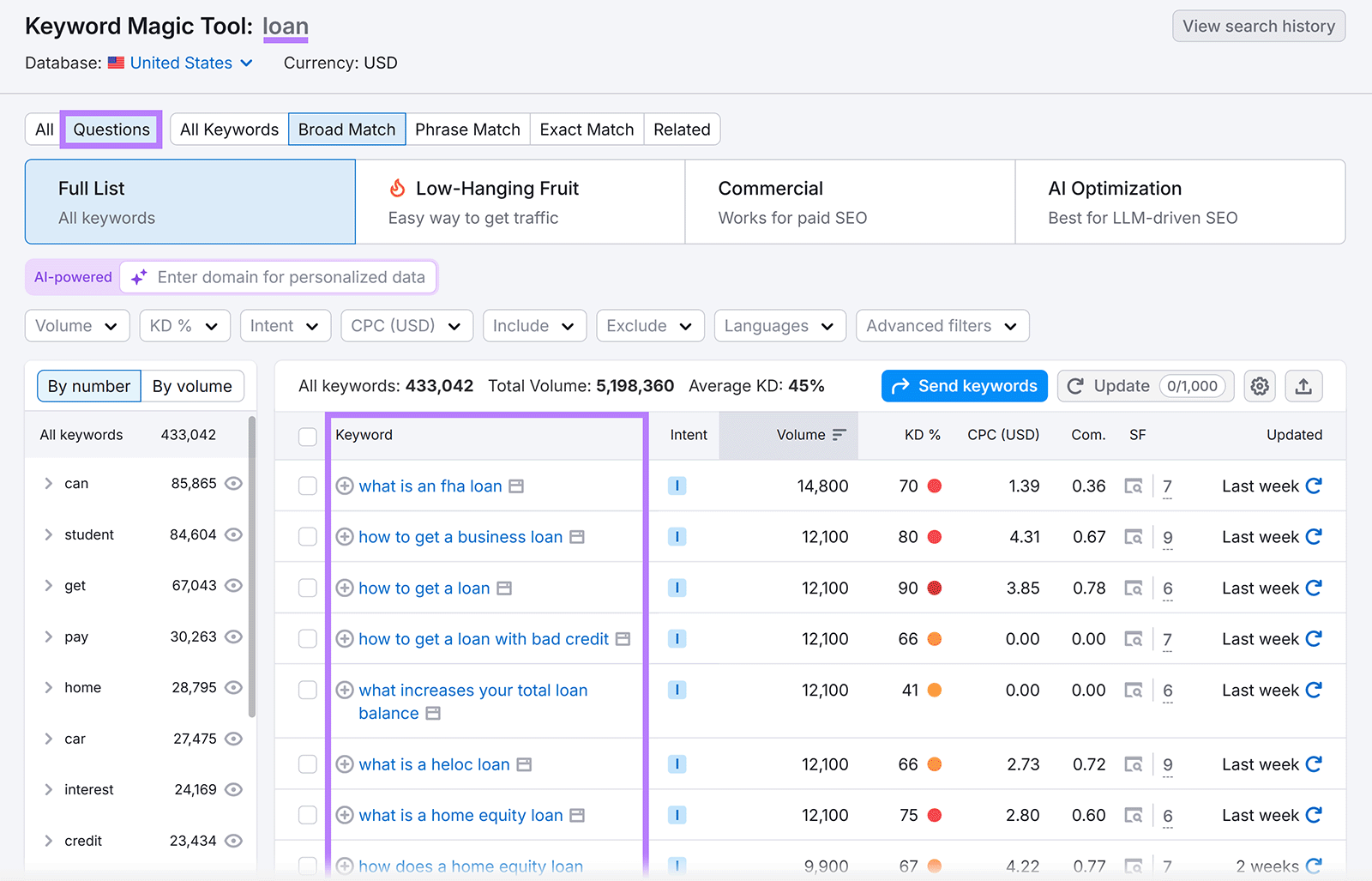Add "how to get a loan" via its plus icon

[345, 588]
